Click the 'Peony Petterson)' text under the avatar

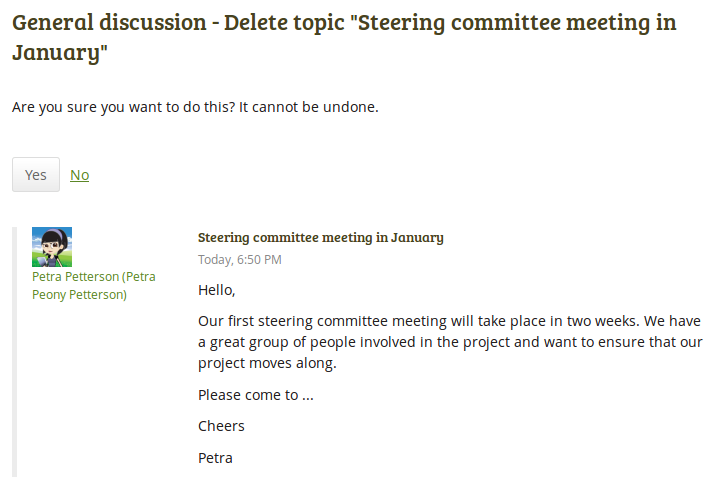click(x=79, y=295)
